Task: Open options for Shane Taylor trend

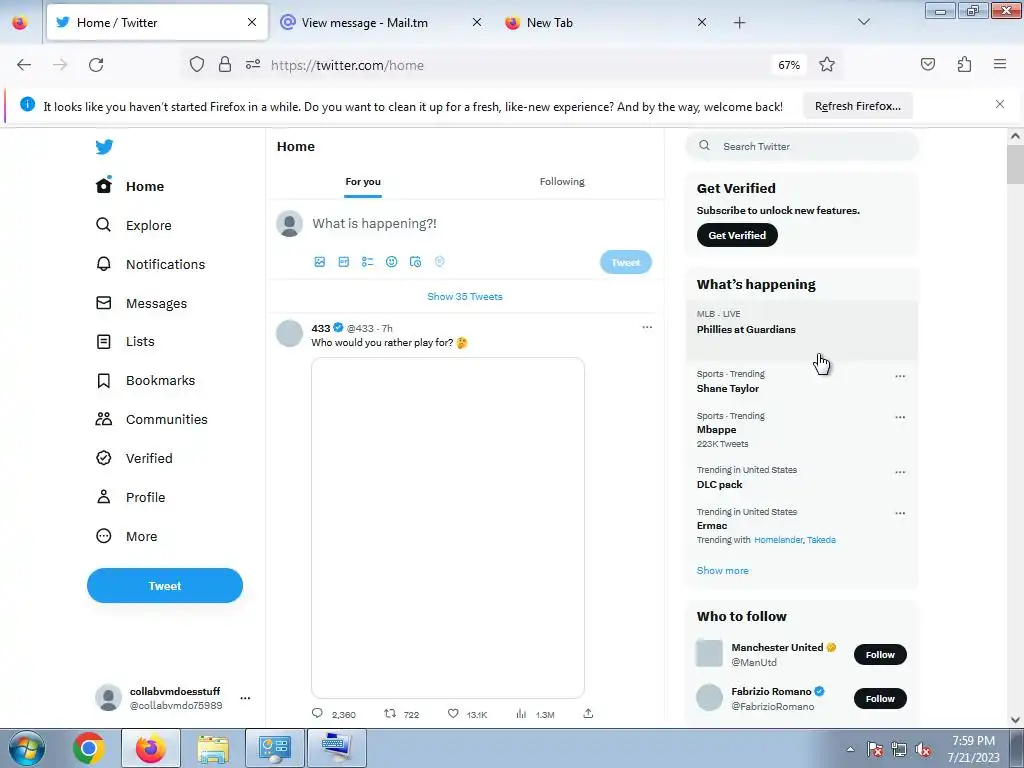Action: coord(900,376)
